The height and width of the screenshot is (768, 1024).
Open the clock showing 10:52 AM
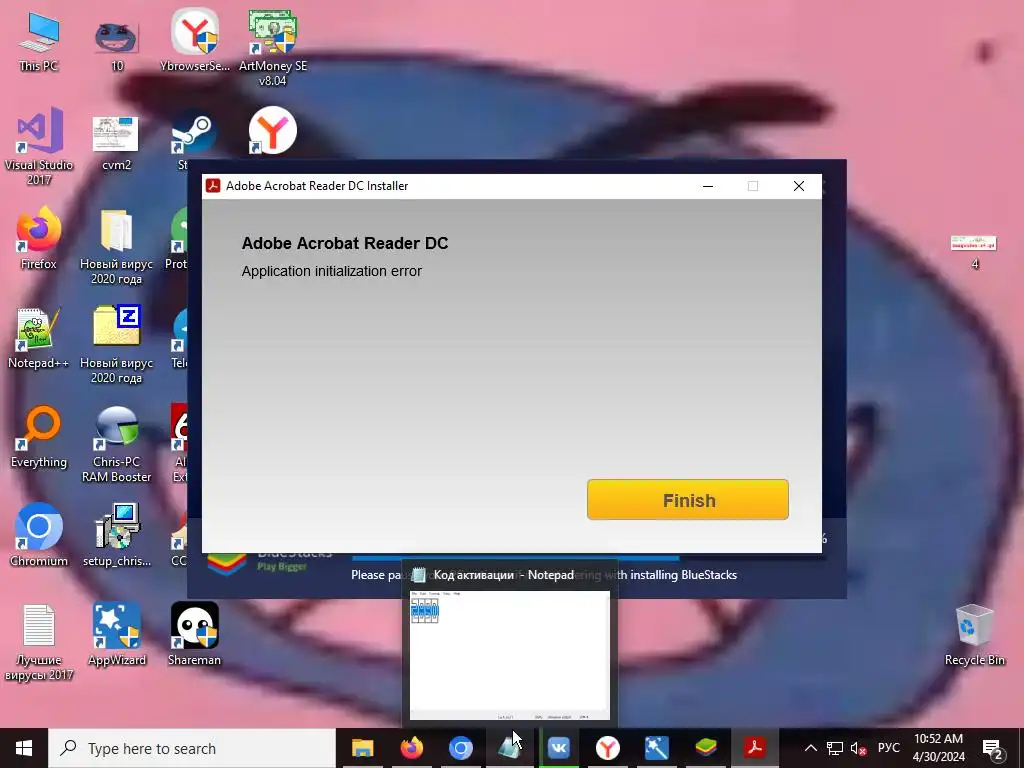(938, 748)
